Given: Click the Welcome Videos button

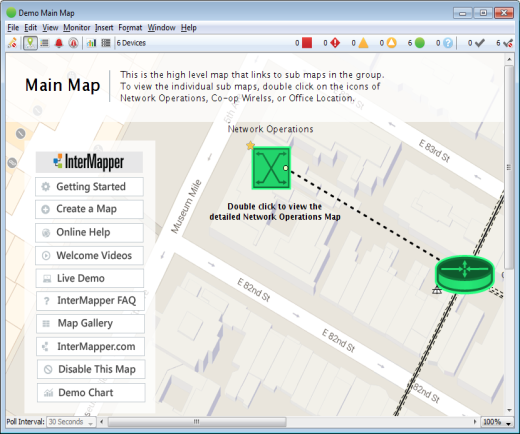Looking at the screenshot, I should [89, 255].
